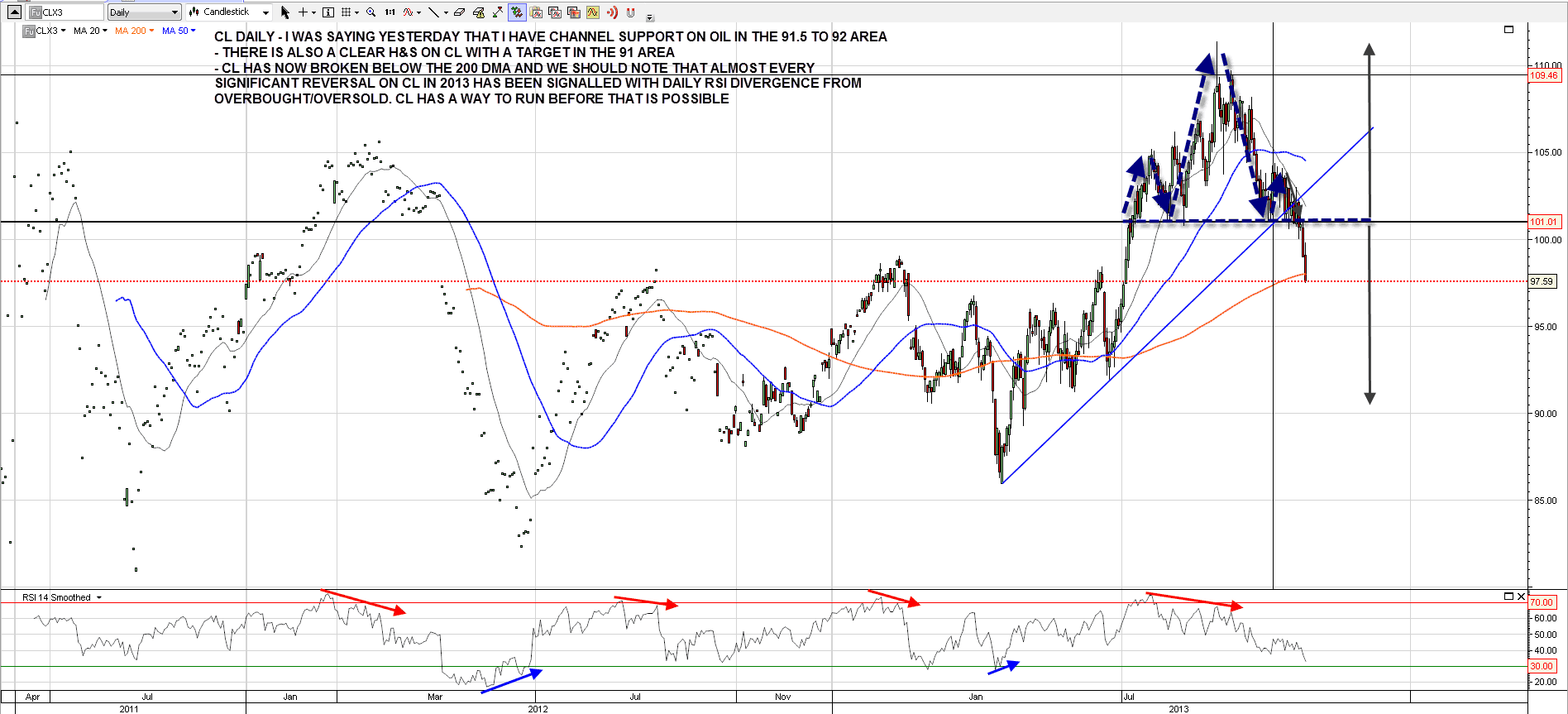Select the arrow pointer tool
1568x714 pixels.
[285, 12]
